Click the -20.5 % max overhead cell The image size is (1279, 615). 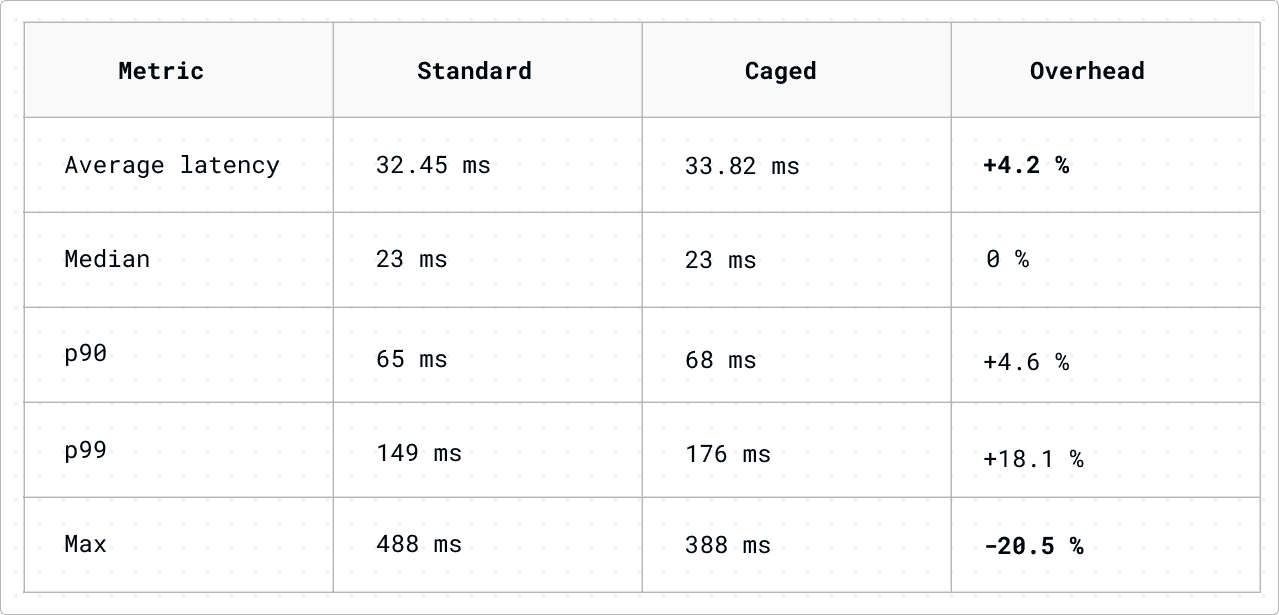pyautogui.click(x=1033, y=546)
